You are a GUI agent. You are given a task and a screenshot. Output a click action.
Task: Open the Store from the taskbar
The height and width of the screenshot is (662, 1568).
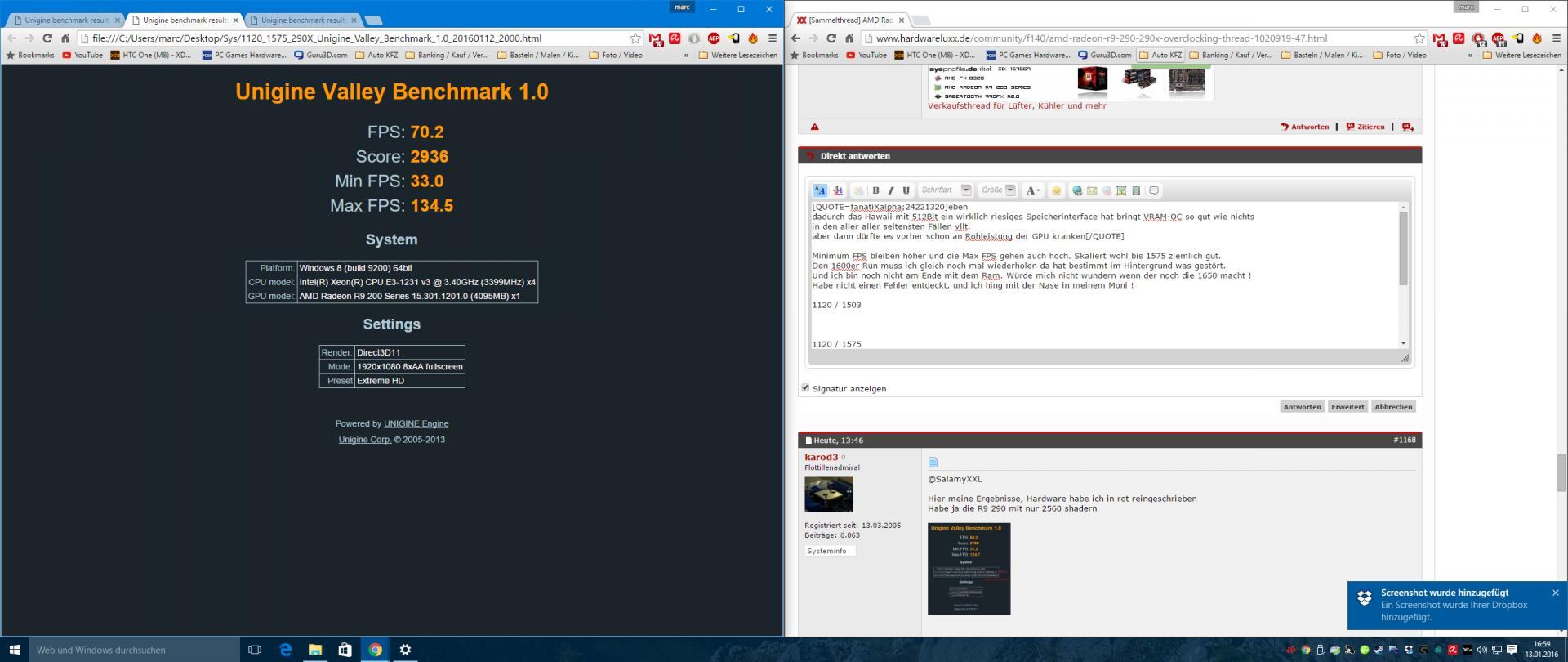pyautogui.click(x=345, y=650)
